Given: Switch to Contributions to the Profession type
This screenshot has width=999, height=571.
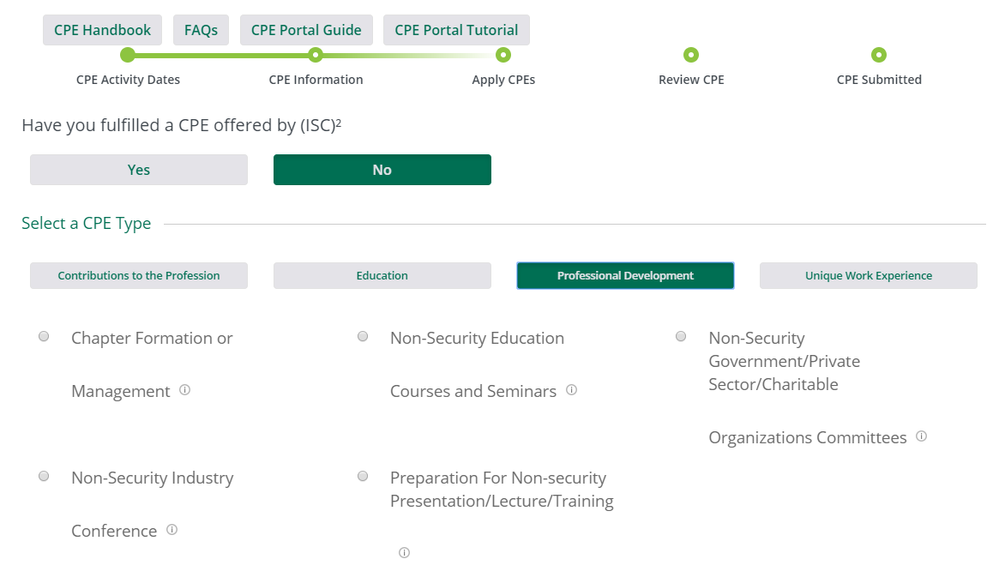Looking at the screenshot, I should click(x=139, y=276).
